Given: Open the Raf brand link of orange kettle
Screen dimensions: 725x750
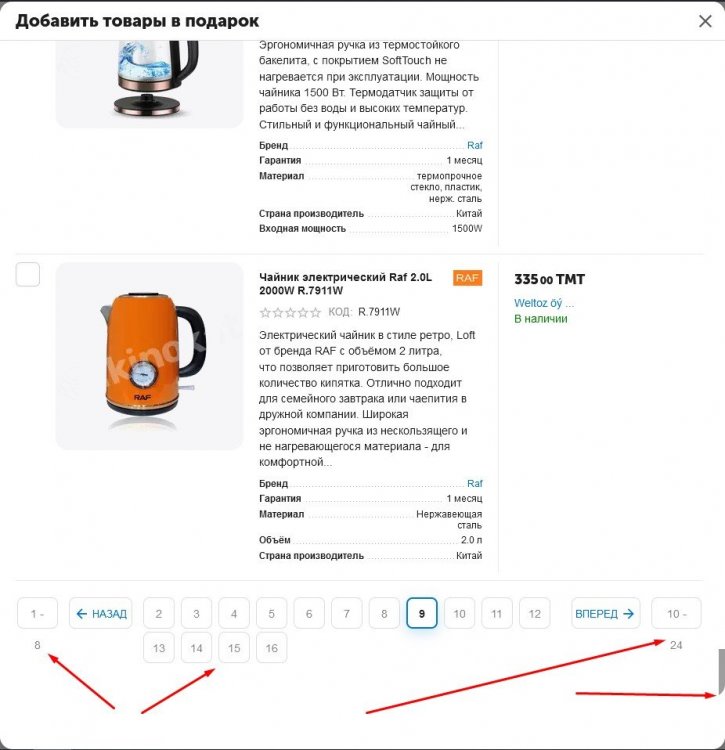Looking at the screenshot, I should pyautogui.click(x=474, y=483).
